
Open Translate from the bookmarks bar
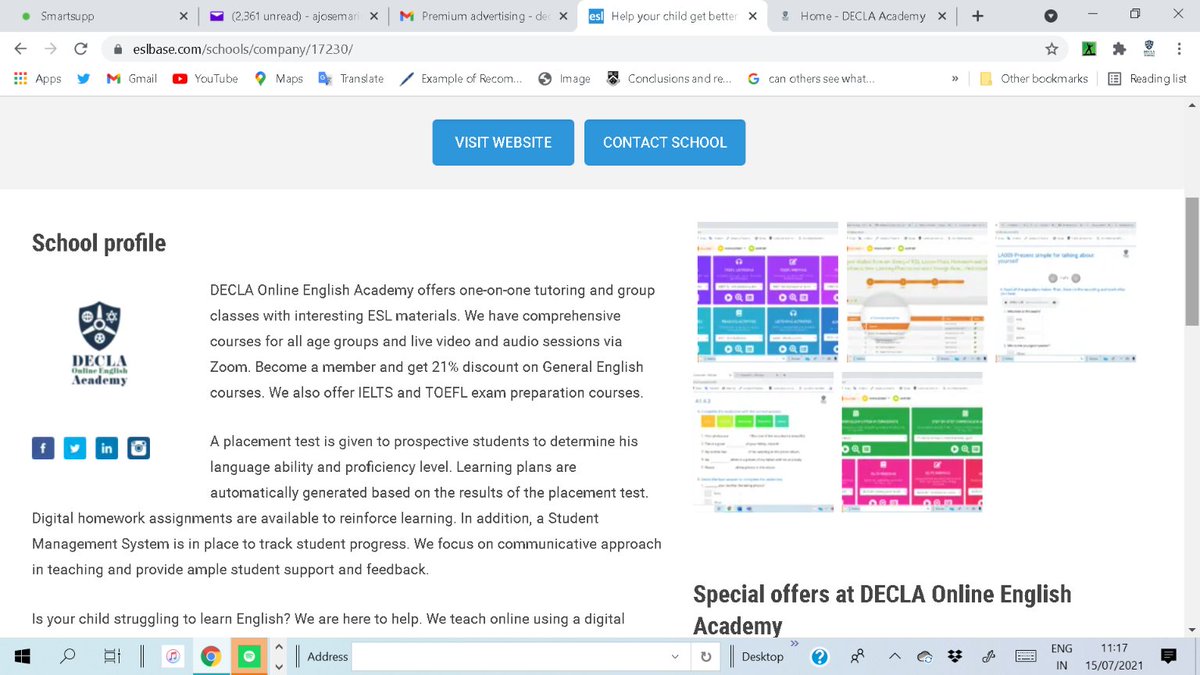click(351, 78)
